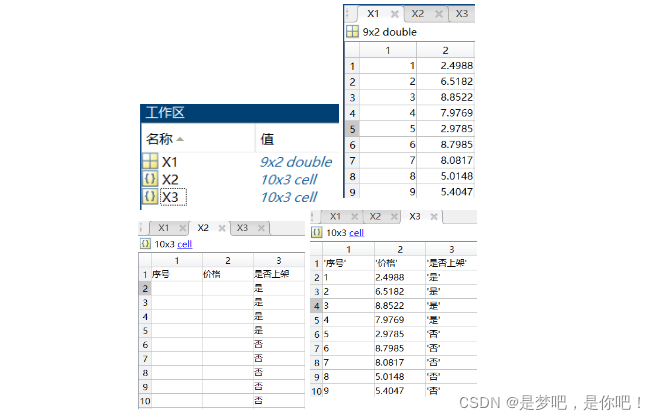
Task: Select cell 5.0148 in X3 editor
Action: pyautogui.click(x=400, y=377)
